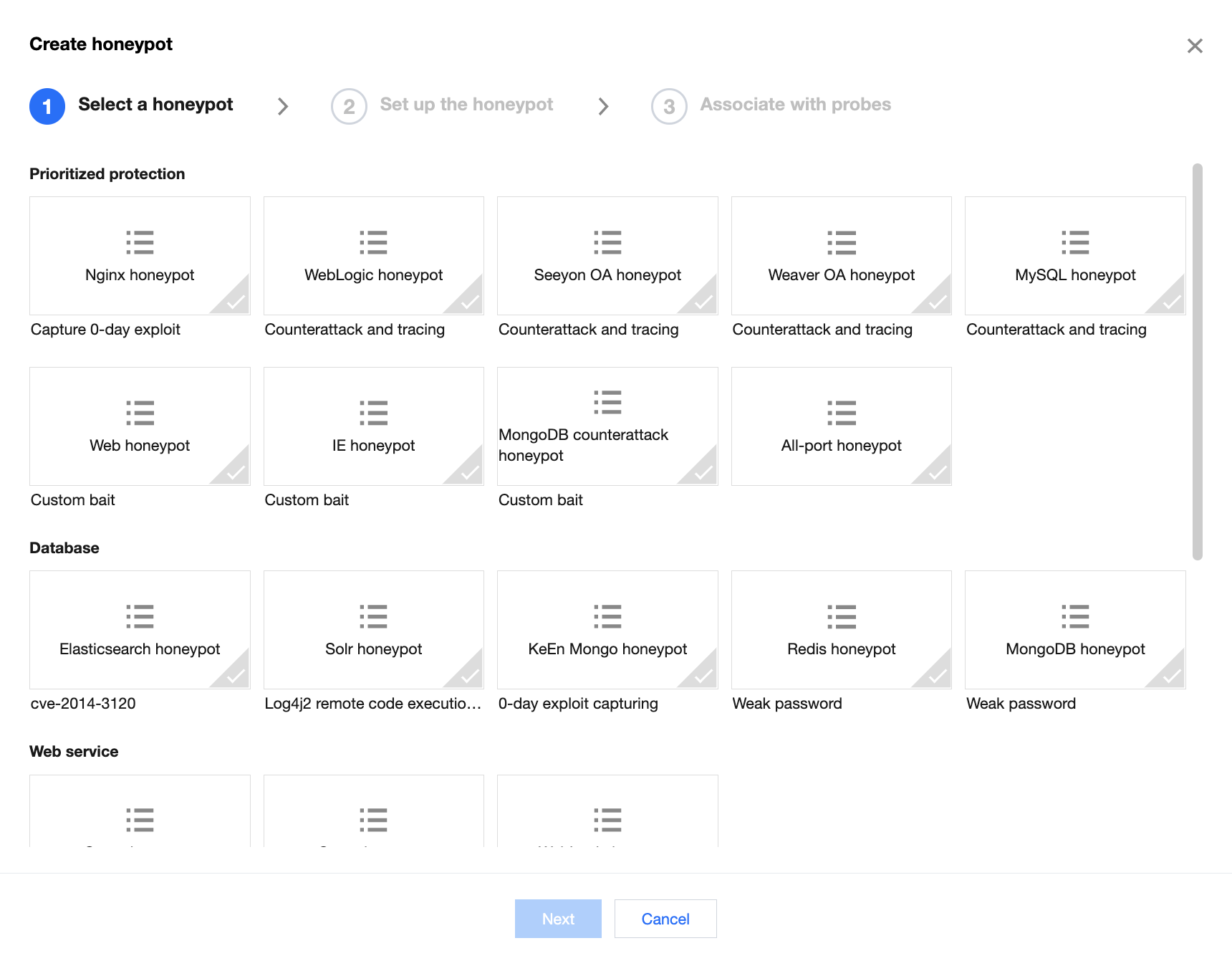Toggle the checkmark on Web honeypot card
Image resolution: width=1232 pixels, height=966 pixels.
click(x=236, y=472)
